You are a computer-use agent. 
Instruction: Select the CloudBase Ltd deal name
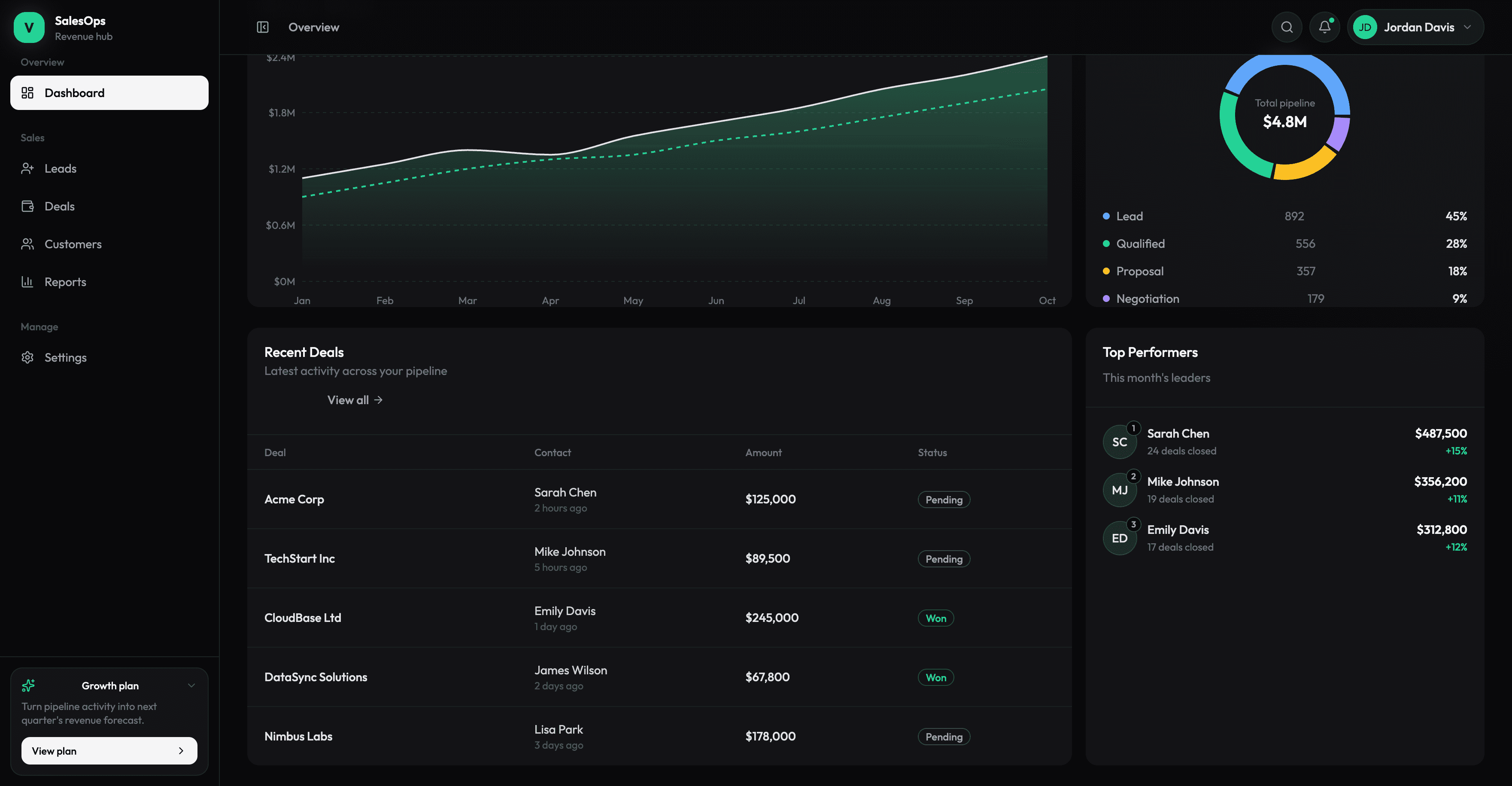(x=302, y=618)
